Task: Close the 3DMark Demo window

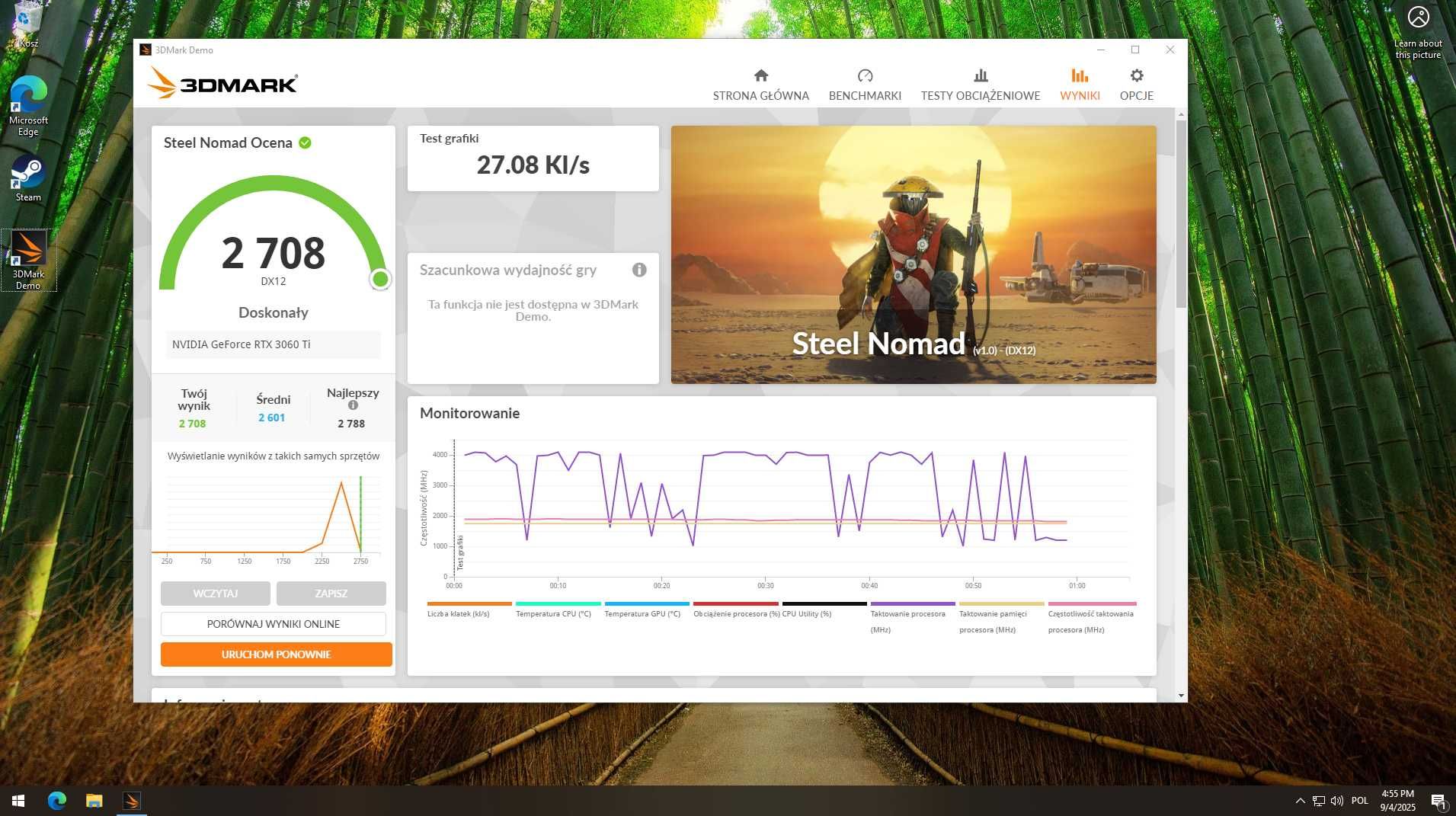Action: 1170,50
